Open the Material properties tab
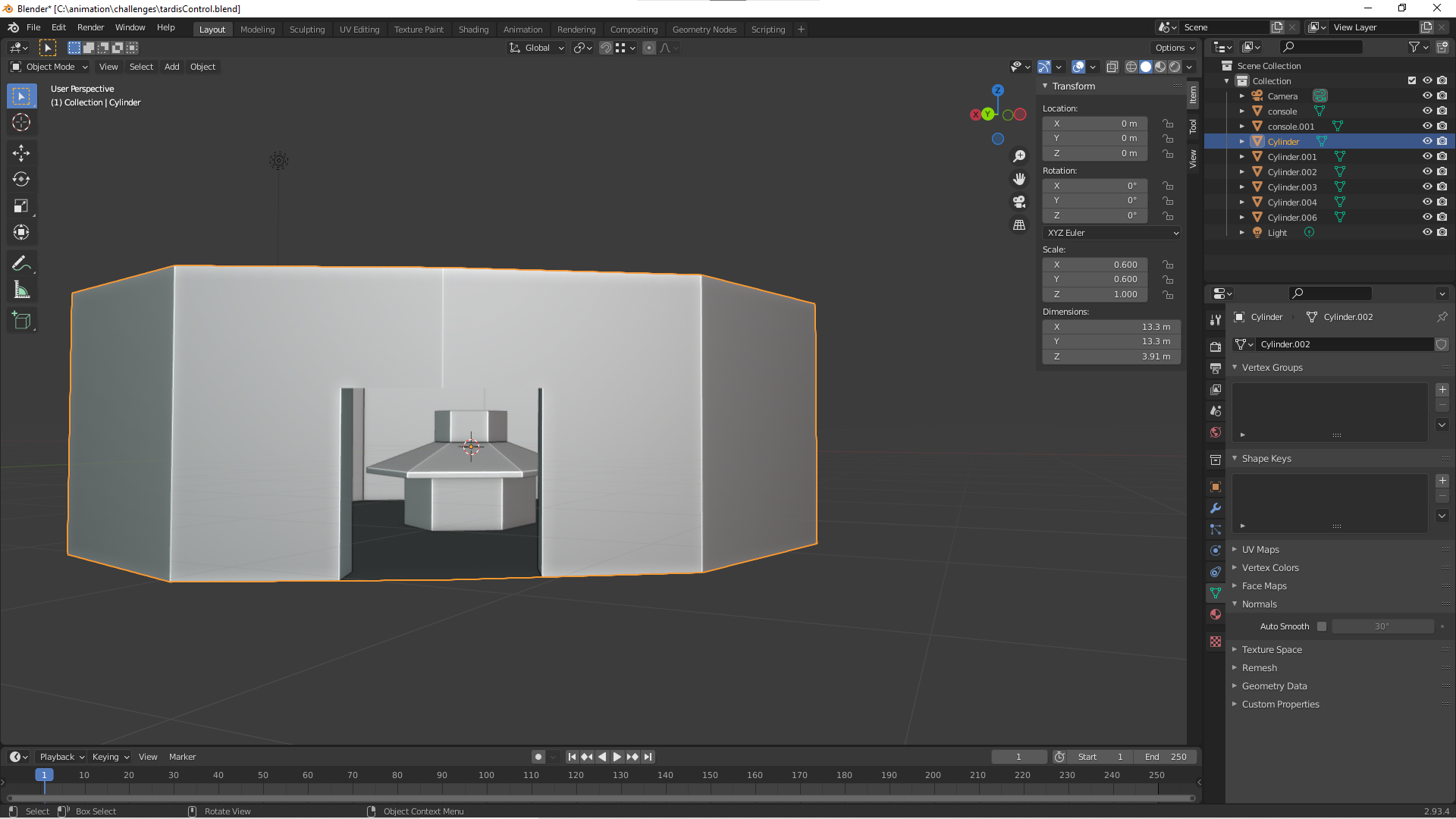The width and height of the screenshot is (1456, 819). (1216, 614)
